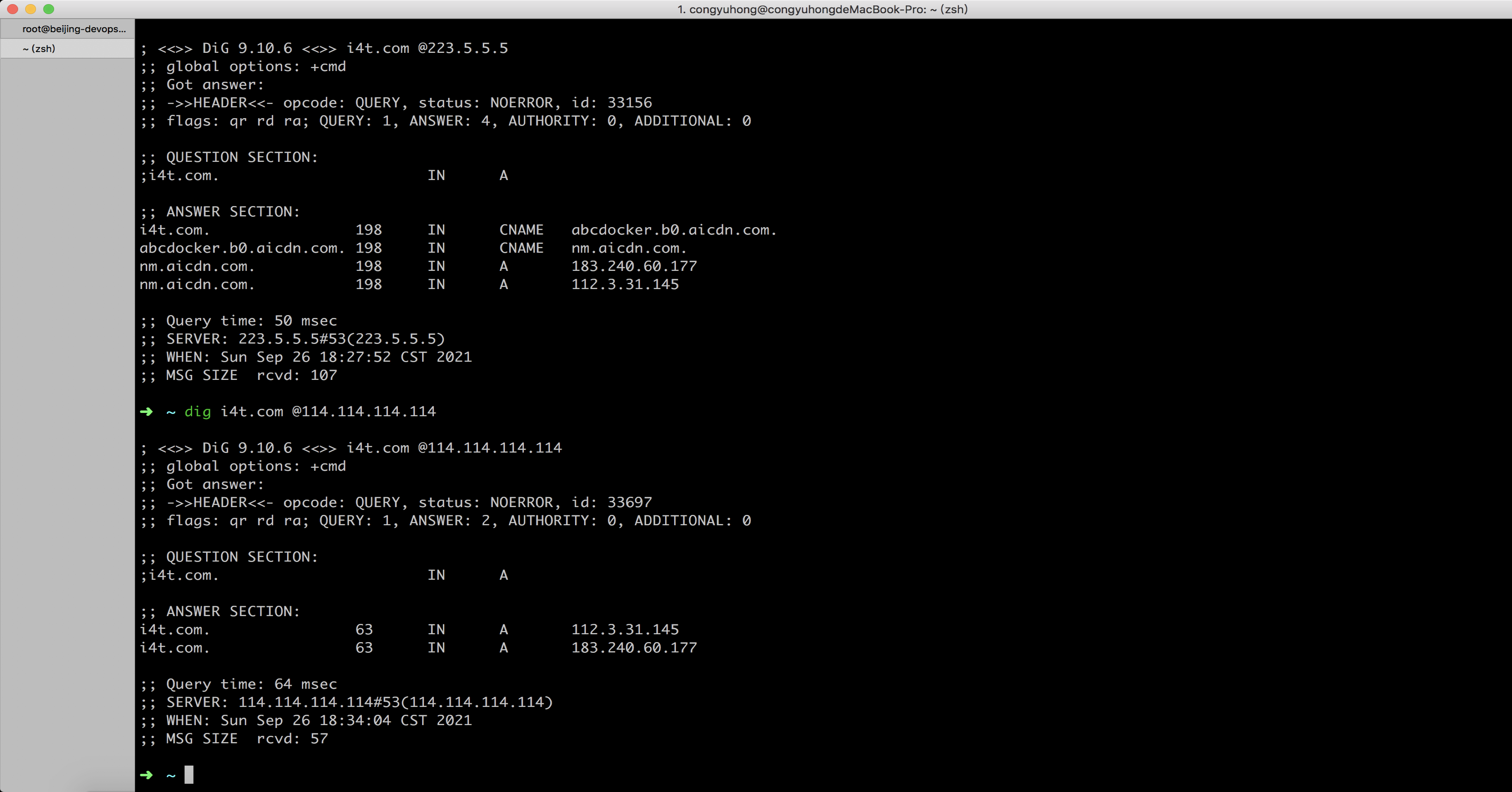Click the green fullscreen window button
Image resolution: width=1512 pixels, height=792 pixels.
[49, 9]
